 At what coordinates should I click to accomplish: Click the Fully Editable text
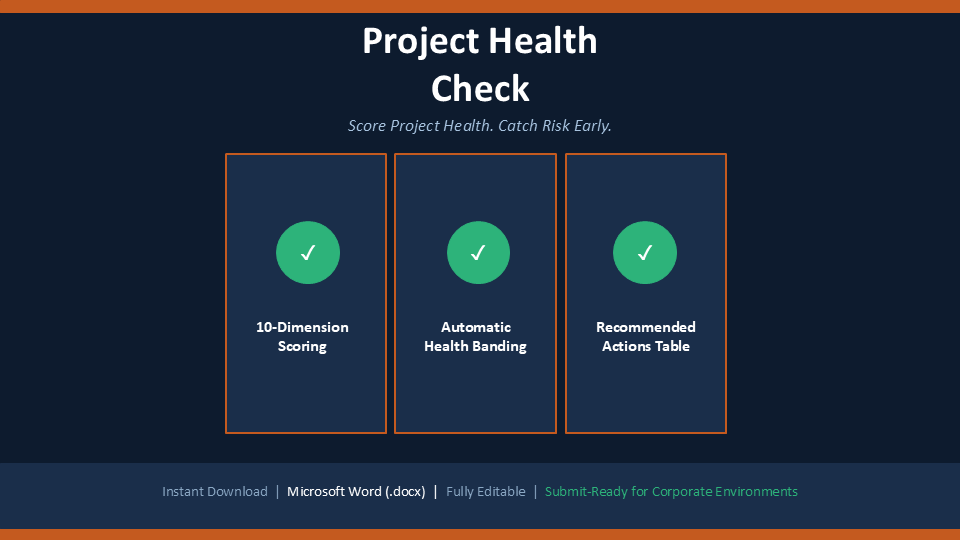pos(486,492)
